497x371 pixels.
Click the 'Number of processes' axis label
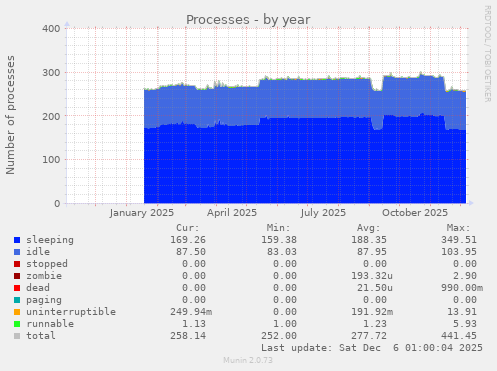click(x=10, y=115)
